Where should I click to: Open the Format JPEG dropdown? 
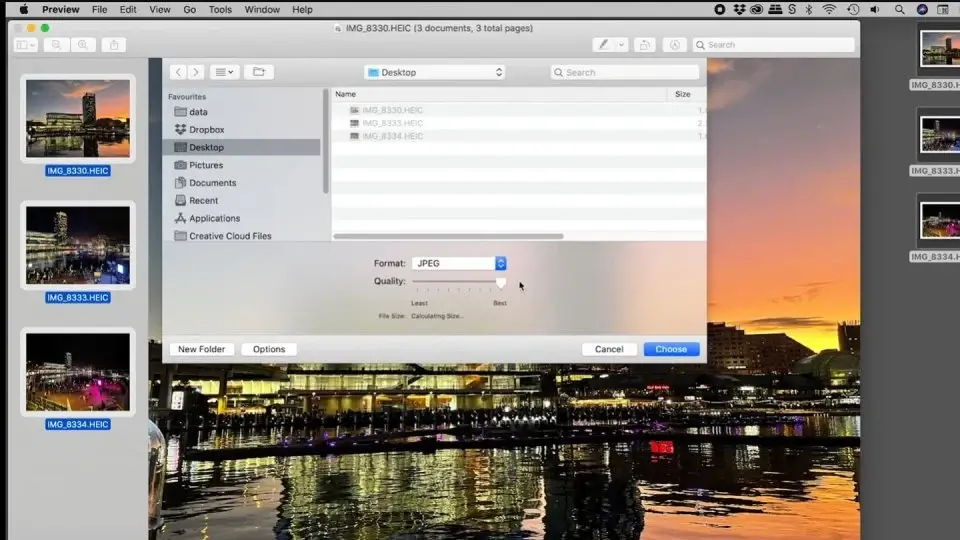click(459, 263)
